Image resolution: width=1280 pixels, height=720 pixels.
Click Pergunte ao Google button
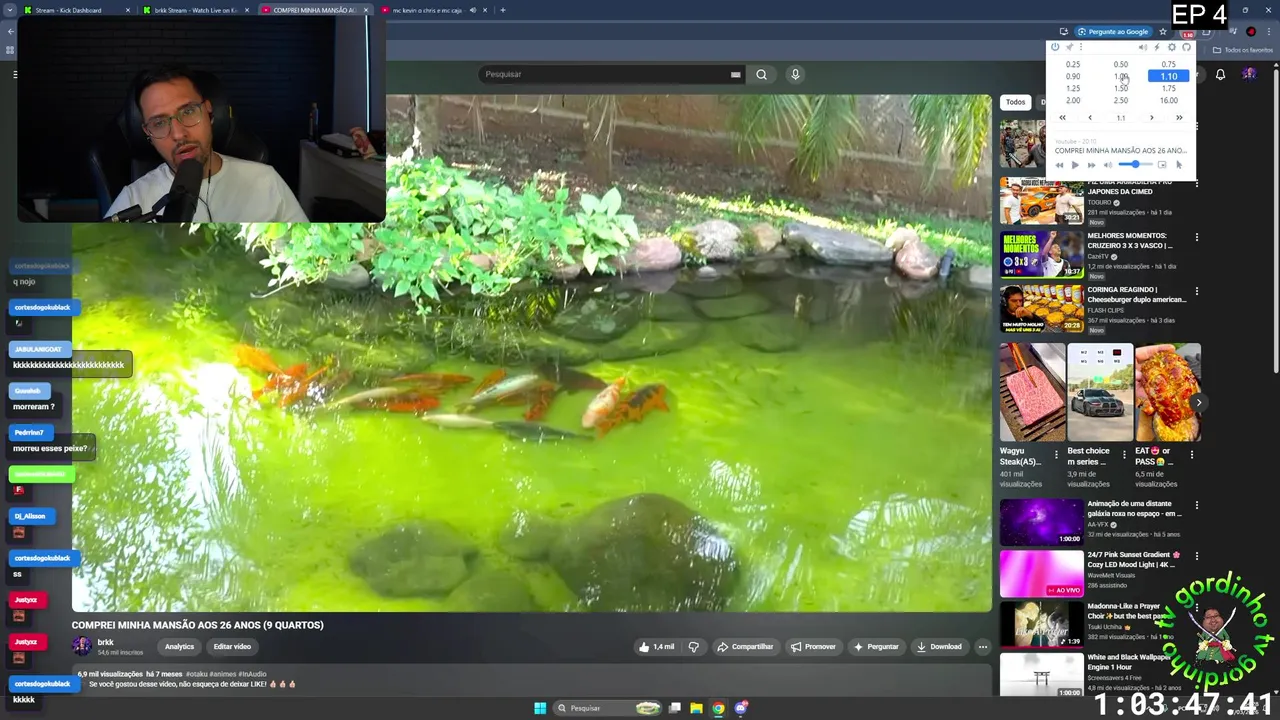click(1113, 32)
